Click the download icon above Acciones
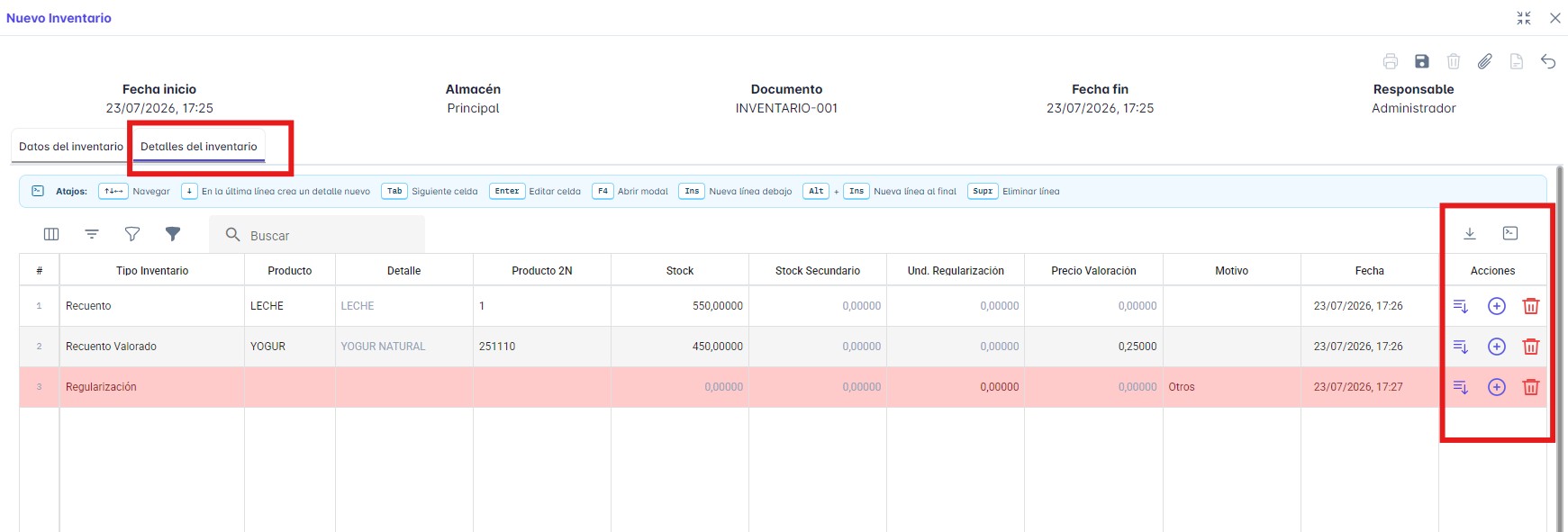The height and width of the screenshot is (532, 1568). pos(1470,233)
